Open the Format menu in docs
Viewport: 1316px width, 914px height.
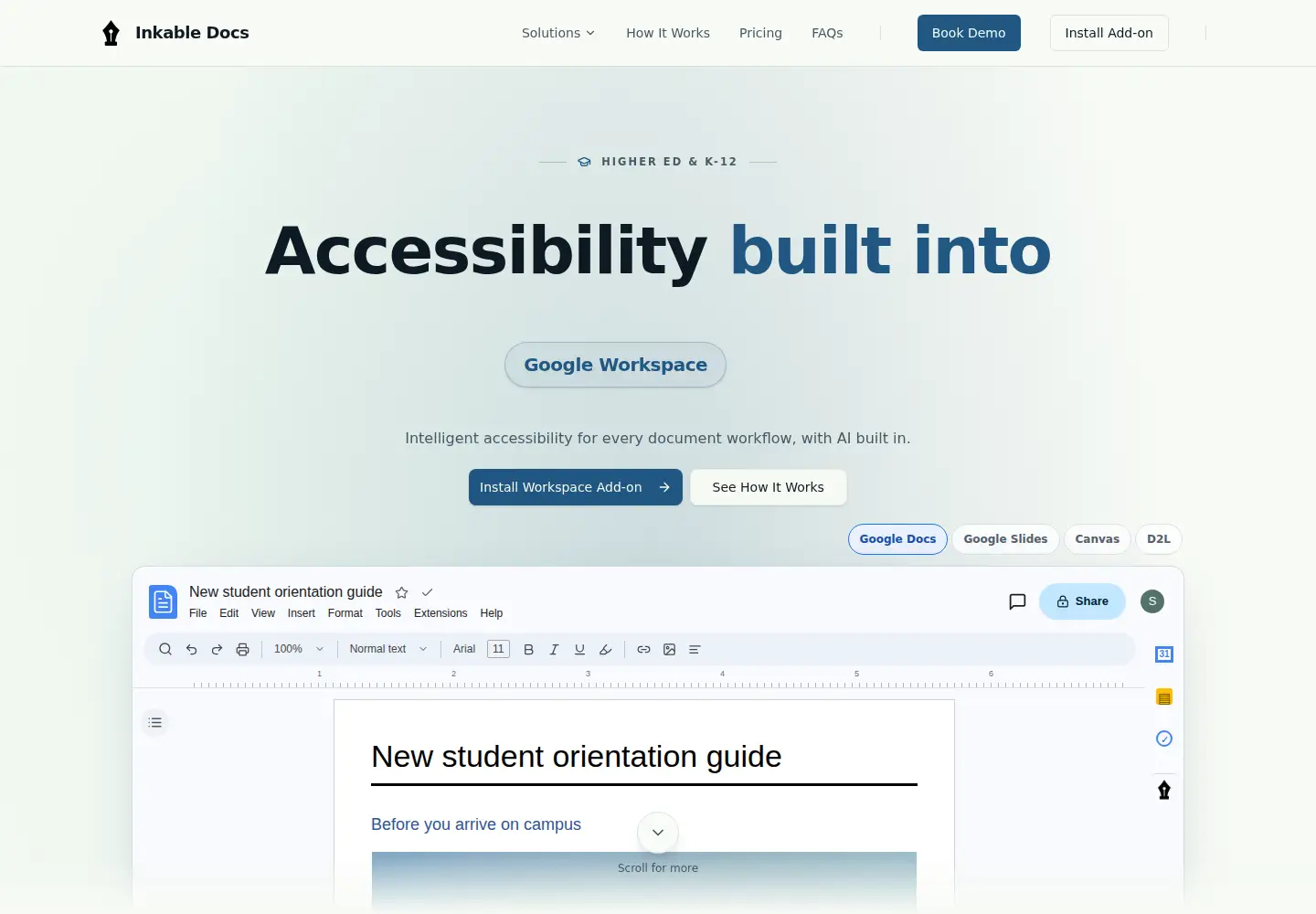pyautogui.click(x=345, y=613)
